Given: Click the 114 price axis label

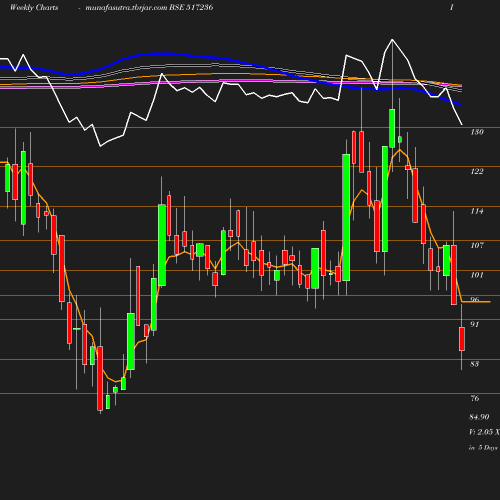Looking at the screenshot, I should tap(477, 211).
